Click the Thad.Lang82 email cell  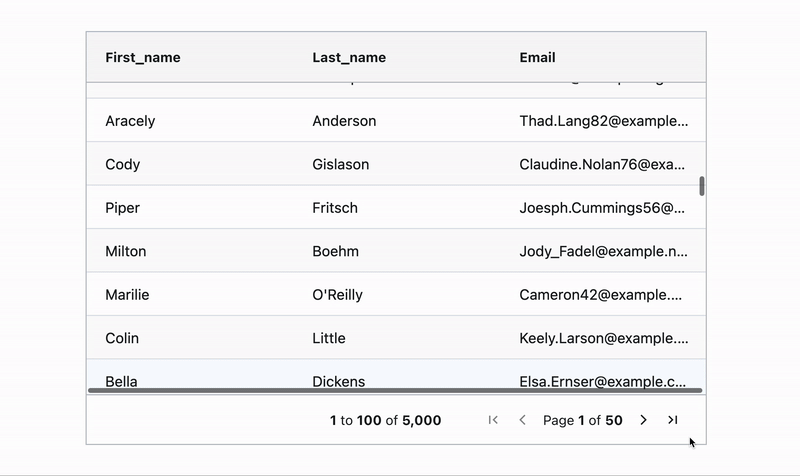604,120
